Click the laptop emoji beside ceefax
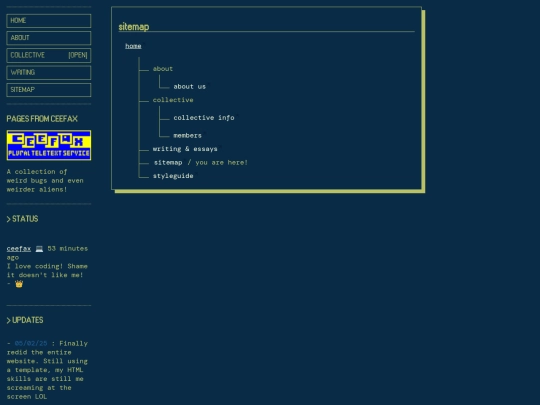 click(x=39, y=249)
